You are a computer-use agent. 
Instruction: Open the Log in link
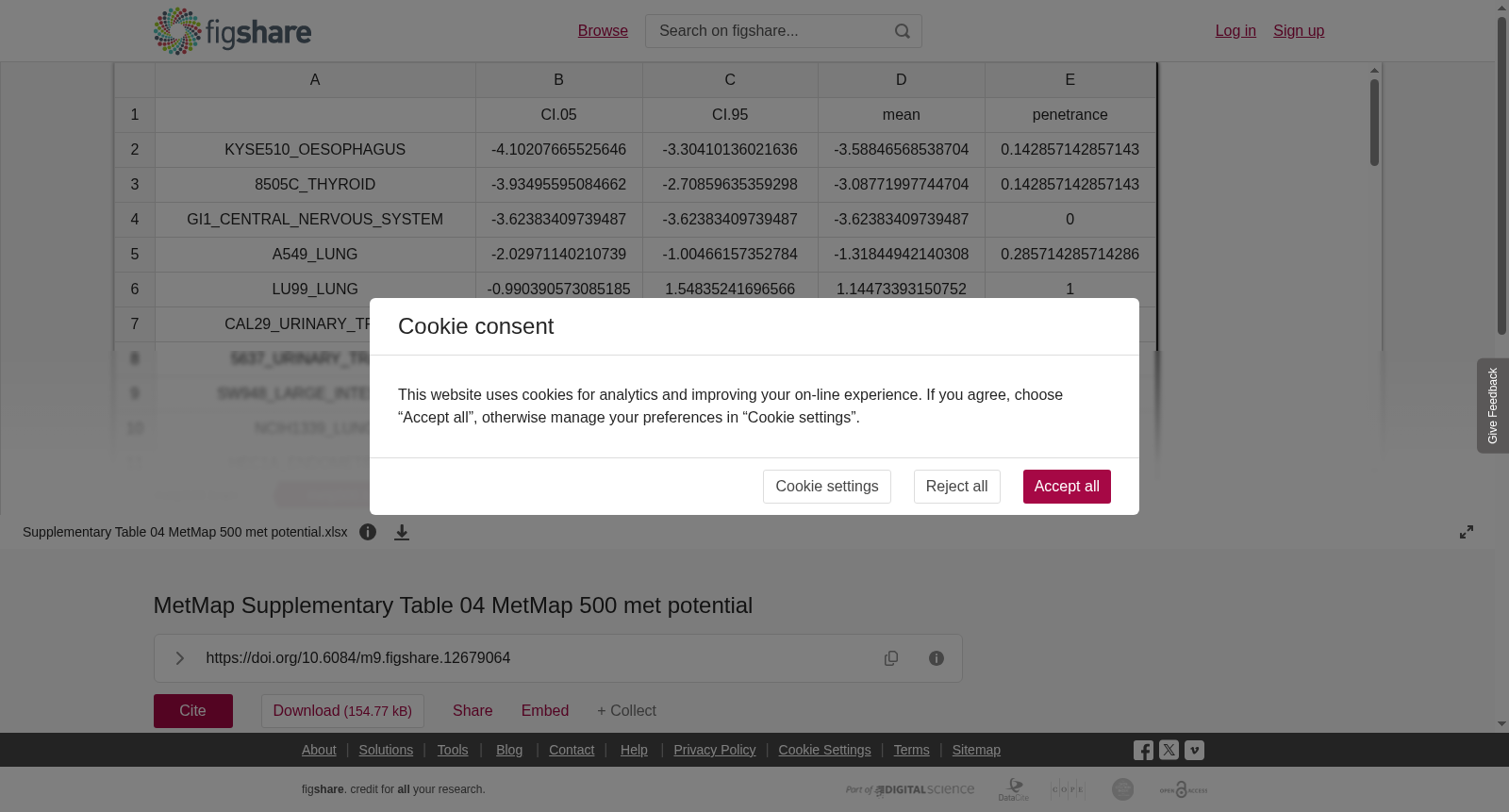point(1235,31)
